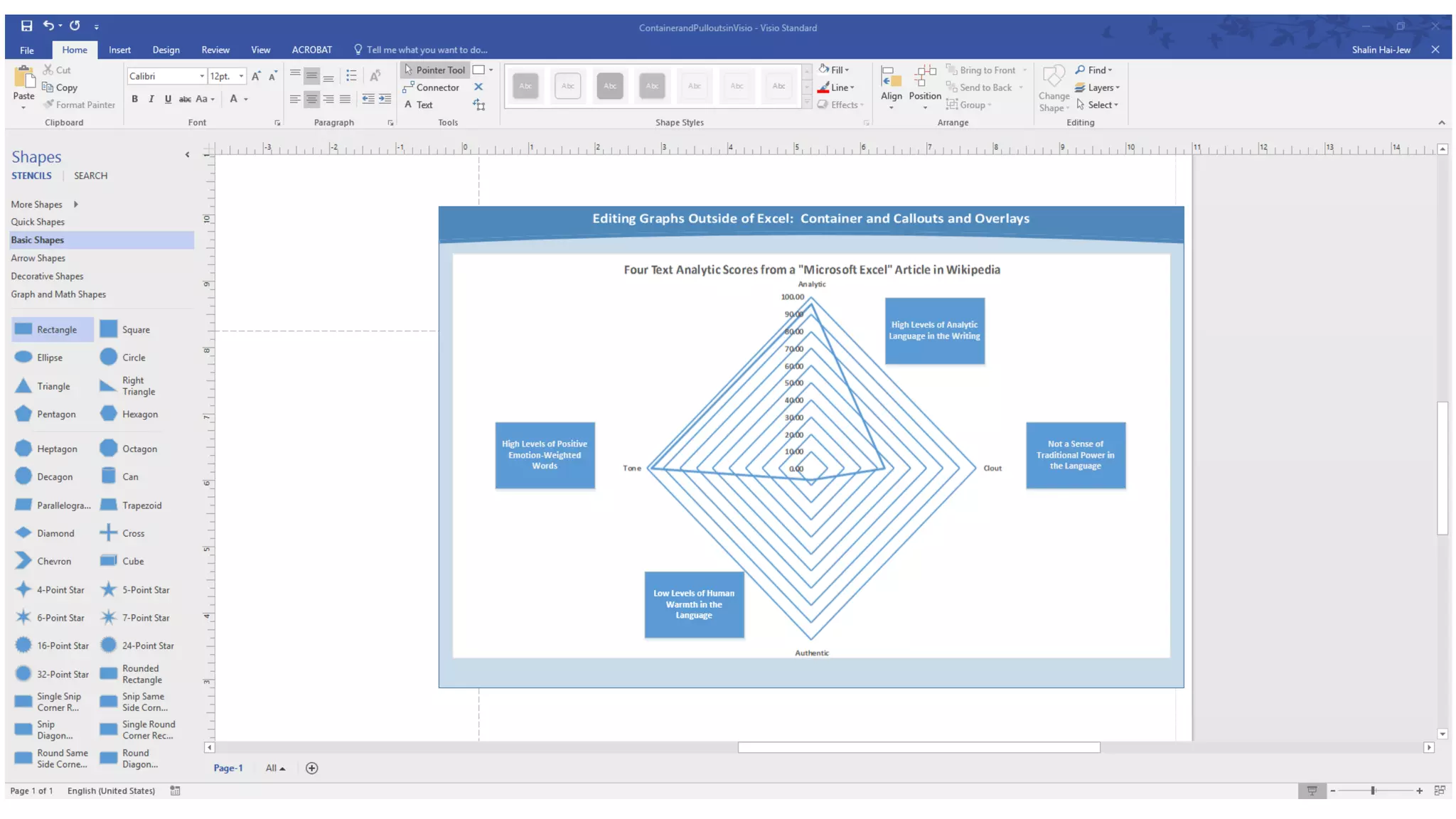The width and height of the screenshot is (1456, 819).
Task: Click the zoom slider handle in status bar
Action: coord(1373,791)
